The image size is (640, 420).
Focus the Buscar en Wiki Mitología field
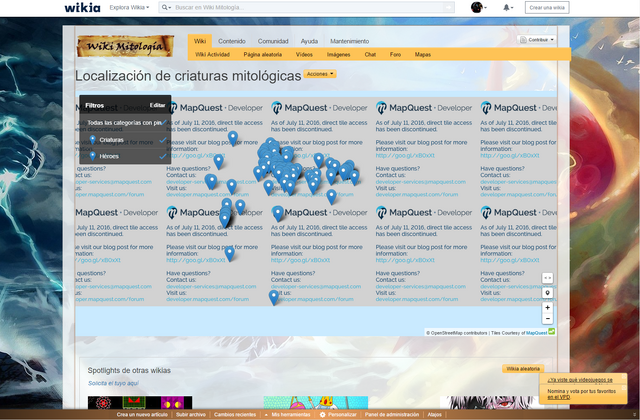[308, 7]
